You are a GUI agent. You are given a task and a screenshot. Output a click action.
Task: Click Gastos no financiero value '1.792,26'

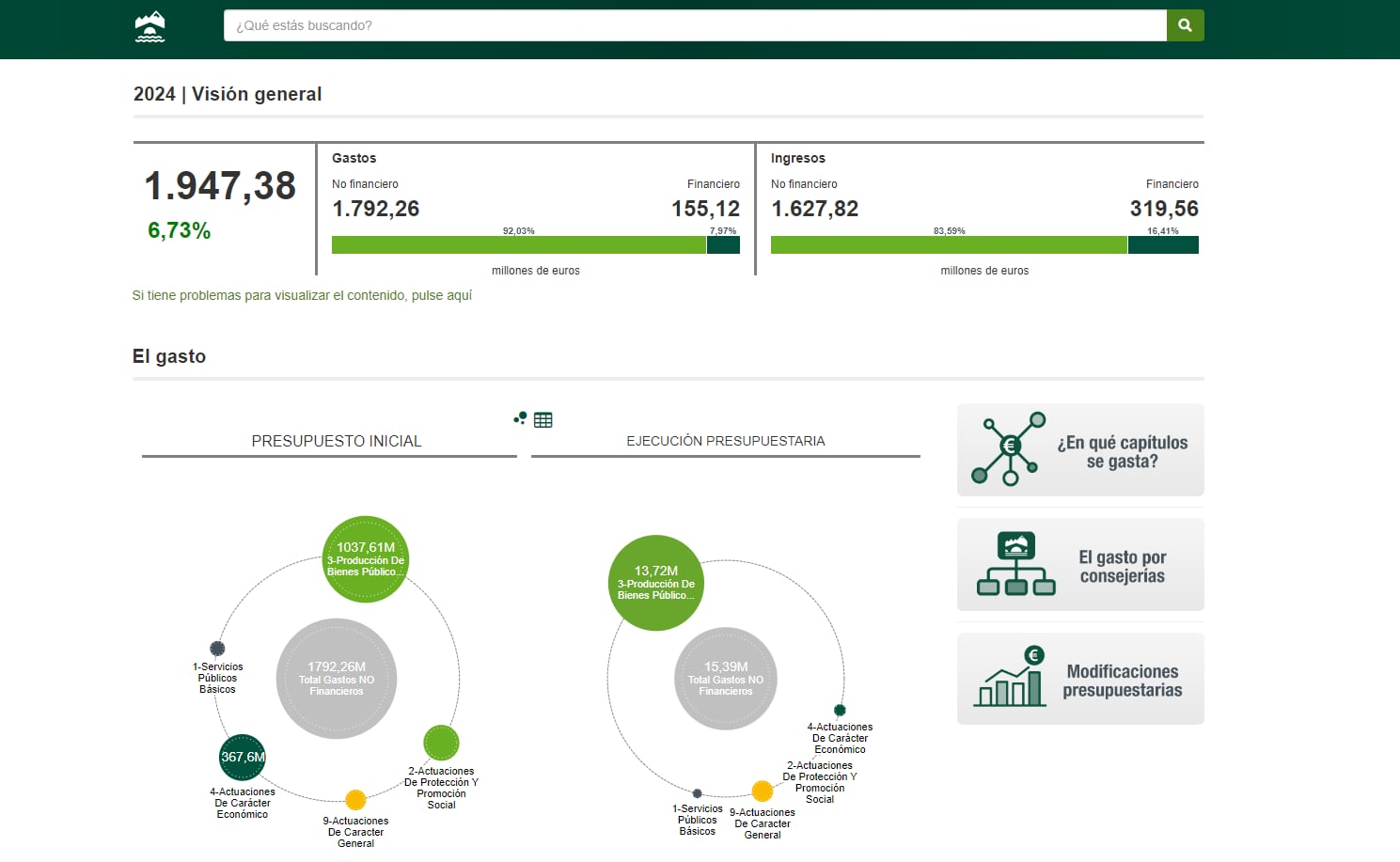pos(376,209)
